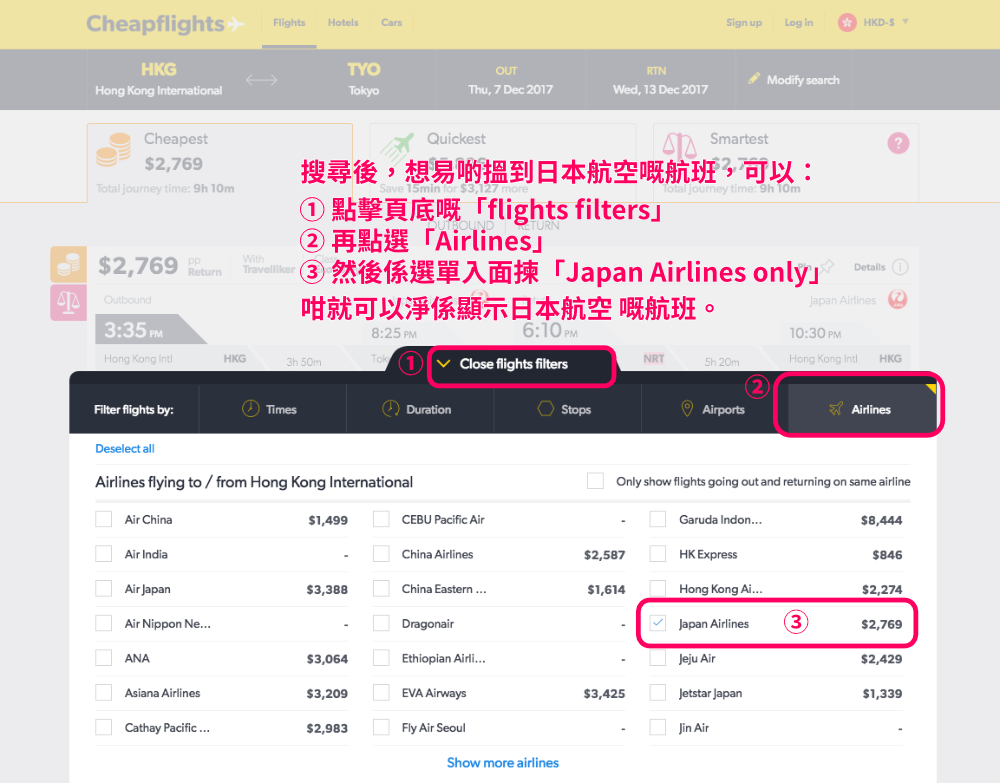The height and width of the screenshot is (783, 1000).
Task: Check the Air India airline box
Action: click(103, 553)
